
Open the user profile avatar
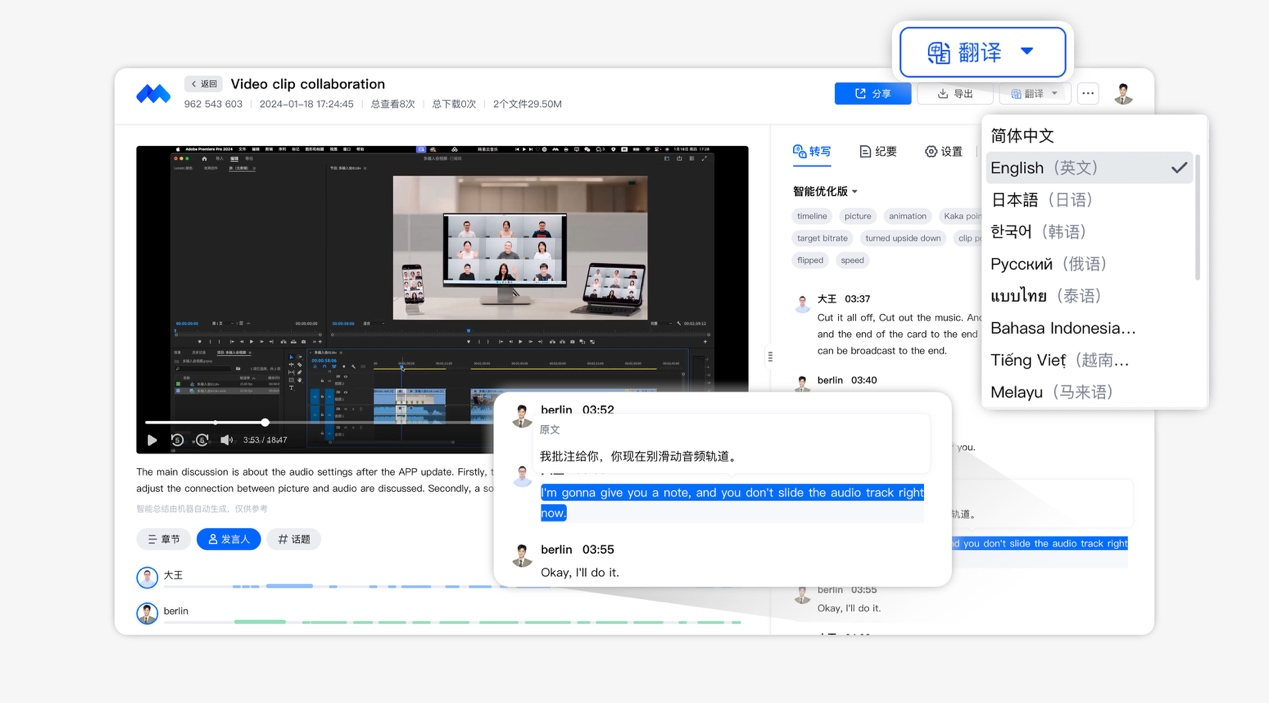[x=1123, y=94]
